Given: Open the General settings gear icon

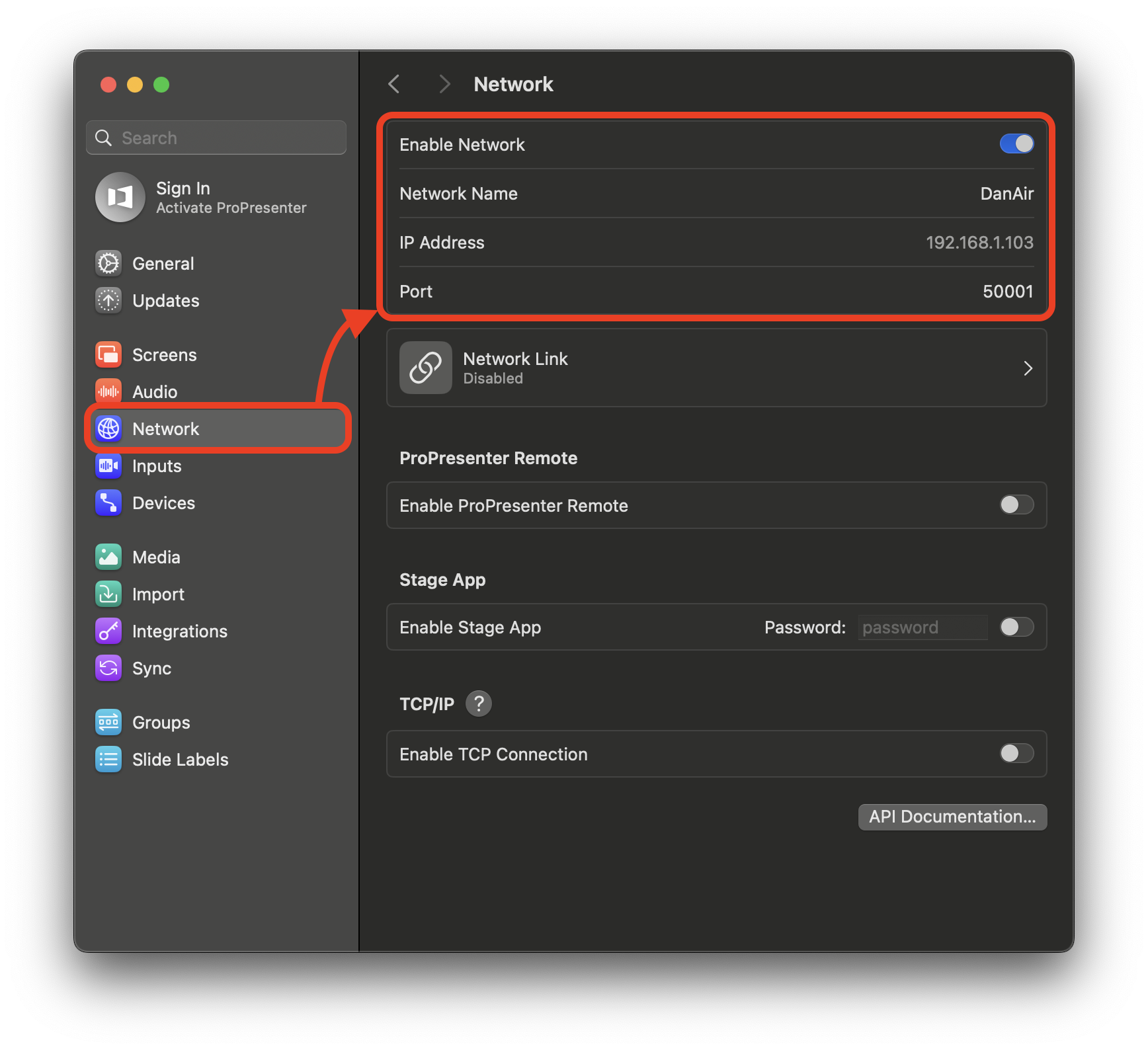Looking at the screenshot, I should tap(108, 263).
